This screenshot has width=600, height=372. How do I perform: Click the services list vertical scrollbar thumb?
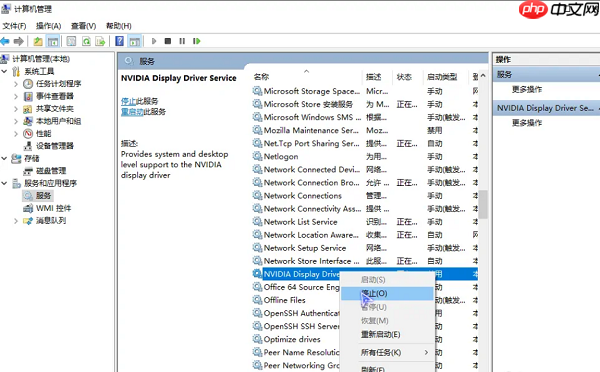(x=483, y=204)
